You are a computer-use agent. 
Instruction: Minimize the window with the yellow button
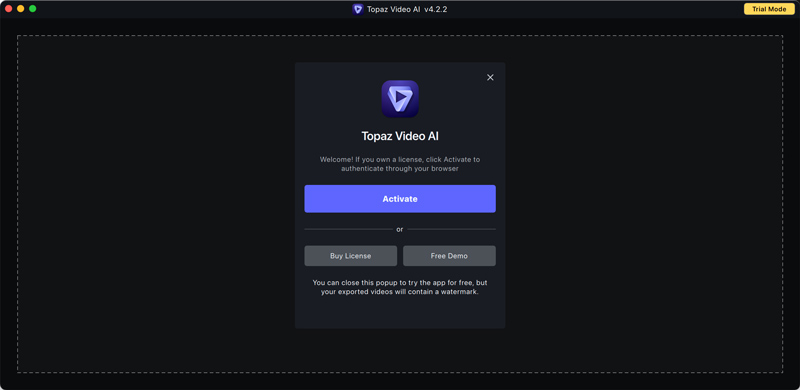coord(20,9)
